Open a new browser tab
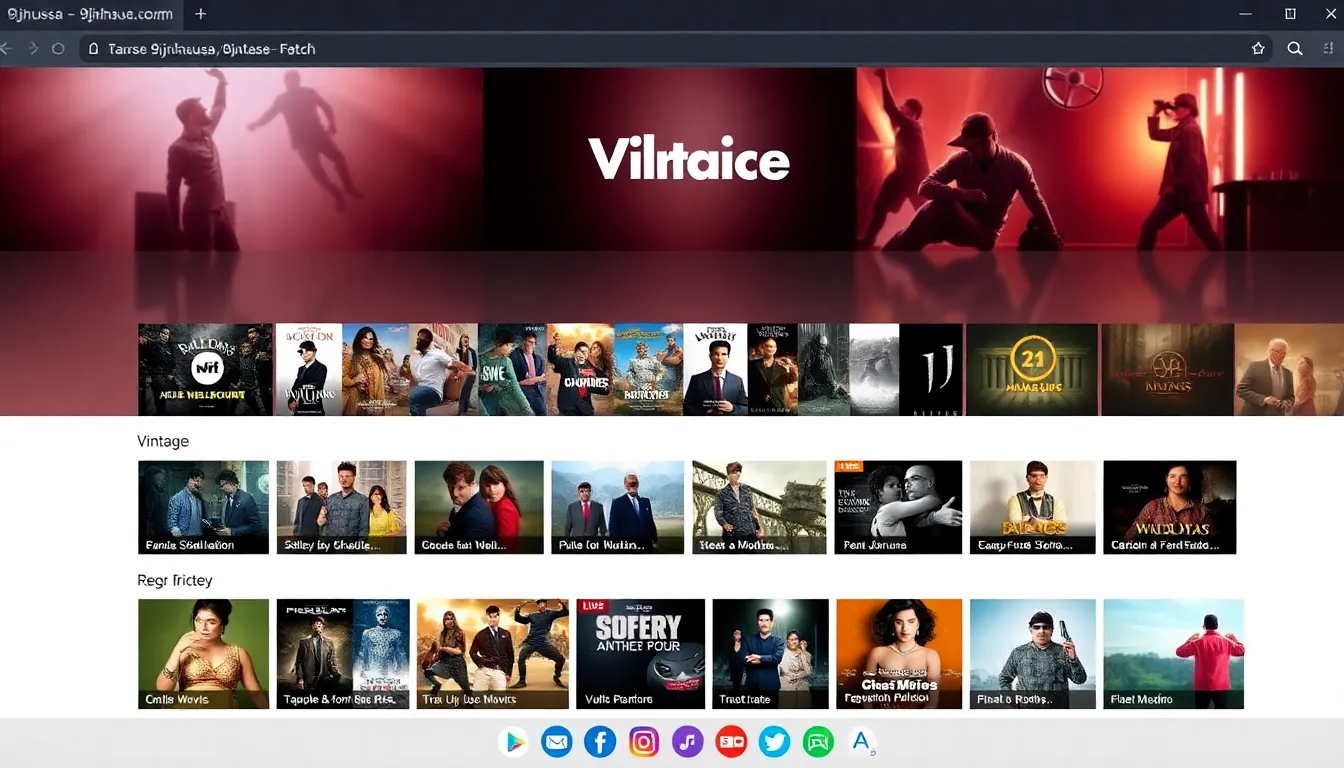 [201, 14]
